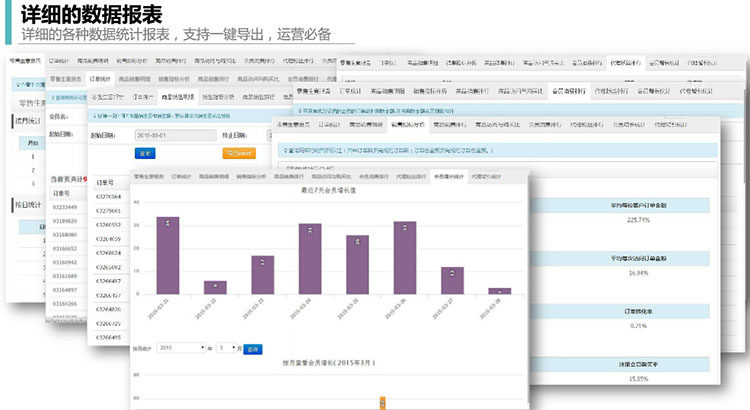The width and height of the screenshot is (750, 410).
Task: Open 销售指标分析 tab in front chart window
Action: click(251, 177)
